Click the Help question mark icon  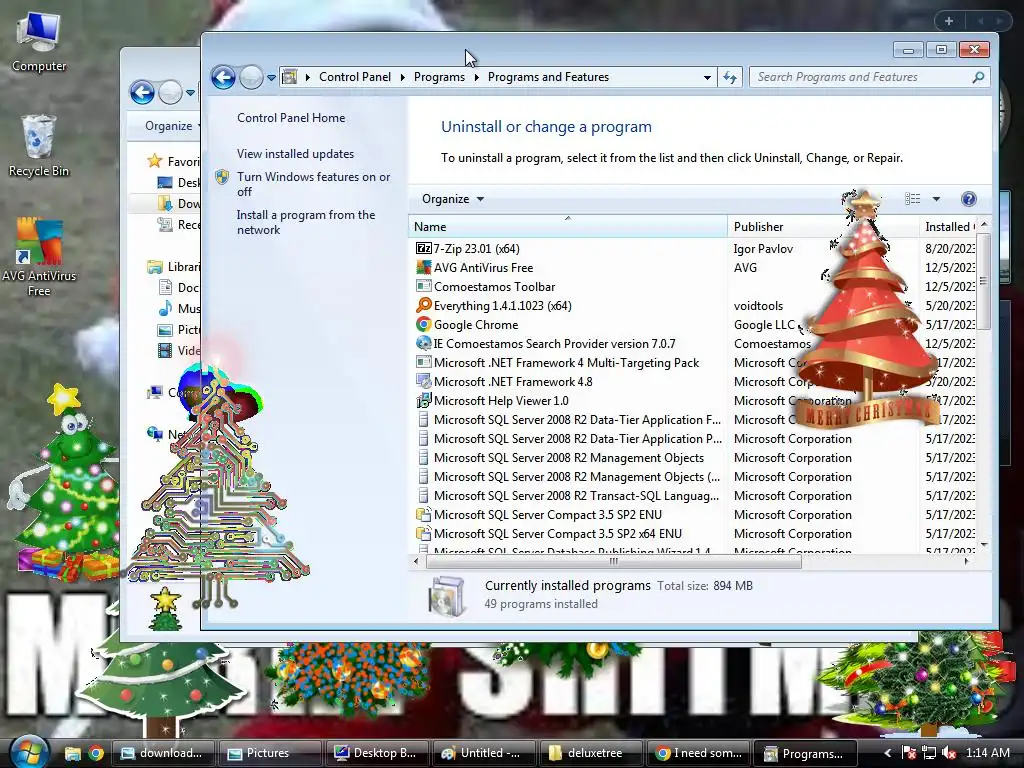(x=968, y=199)
